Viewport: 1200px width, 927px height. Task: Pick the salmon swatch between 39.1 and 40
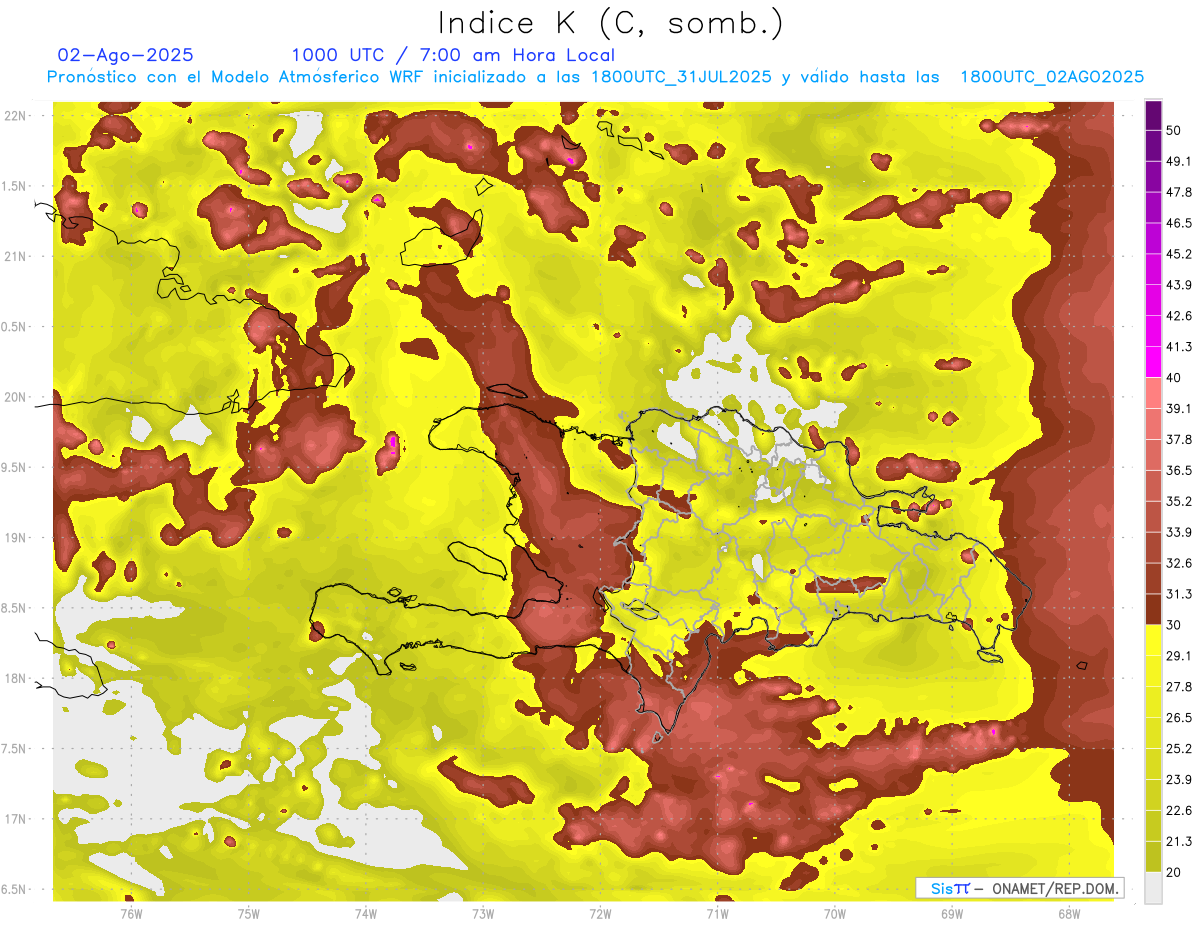(x=1154, y=393)
